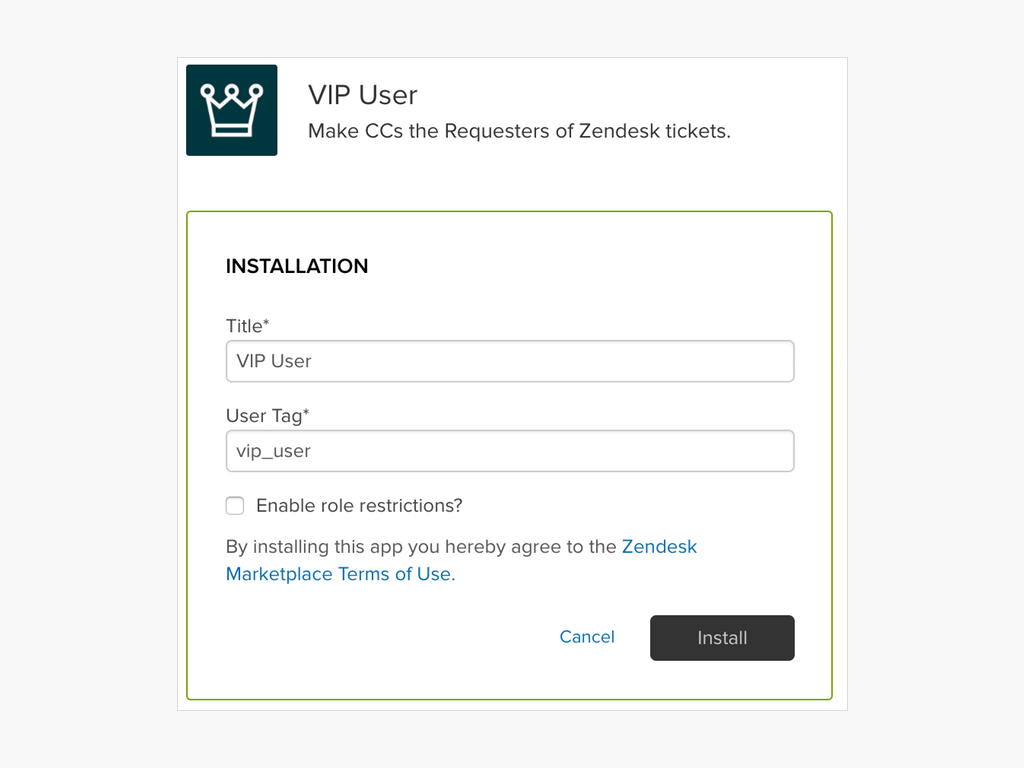Cancel the app installation
1024x768 pixels.
click(587, 637)
